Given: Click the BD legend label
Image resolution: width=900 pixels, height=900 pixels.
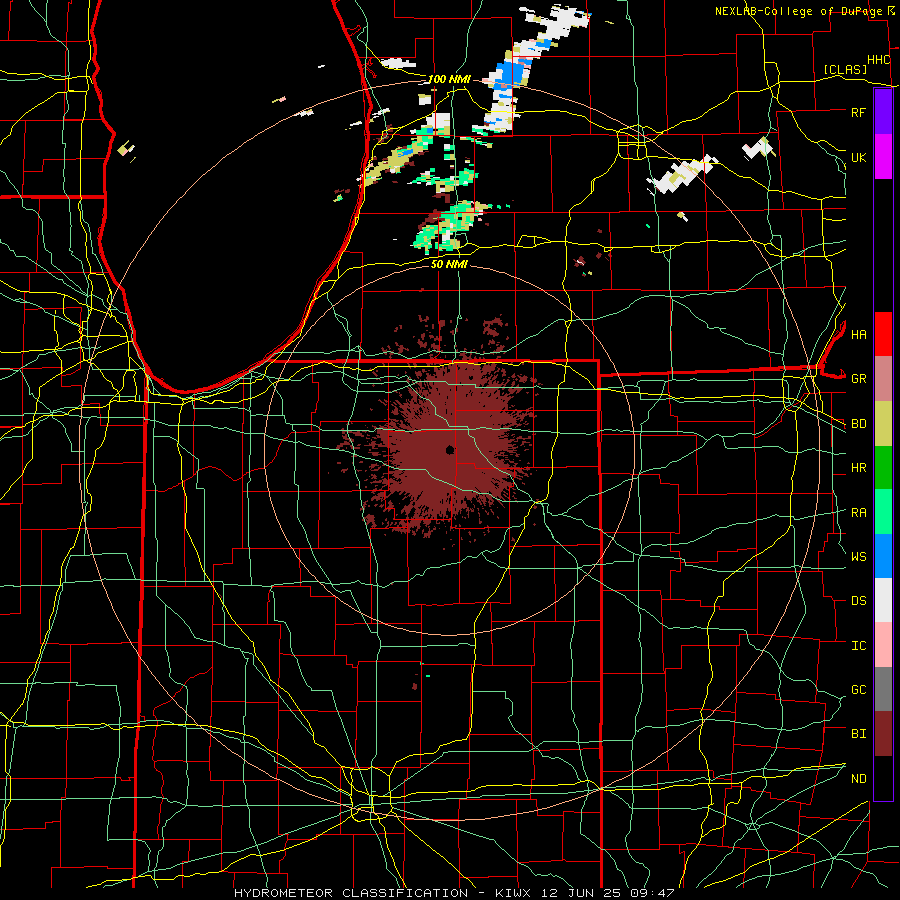Looking at the screenshot, I should [x=858, y=424].
